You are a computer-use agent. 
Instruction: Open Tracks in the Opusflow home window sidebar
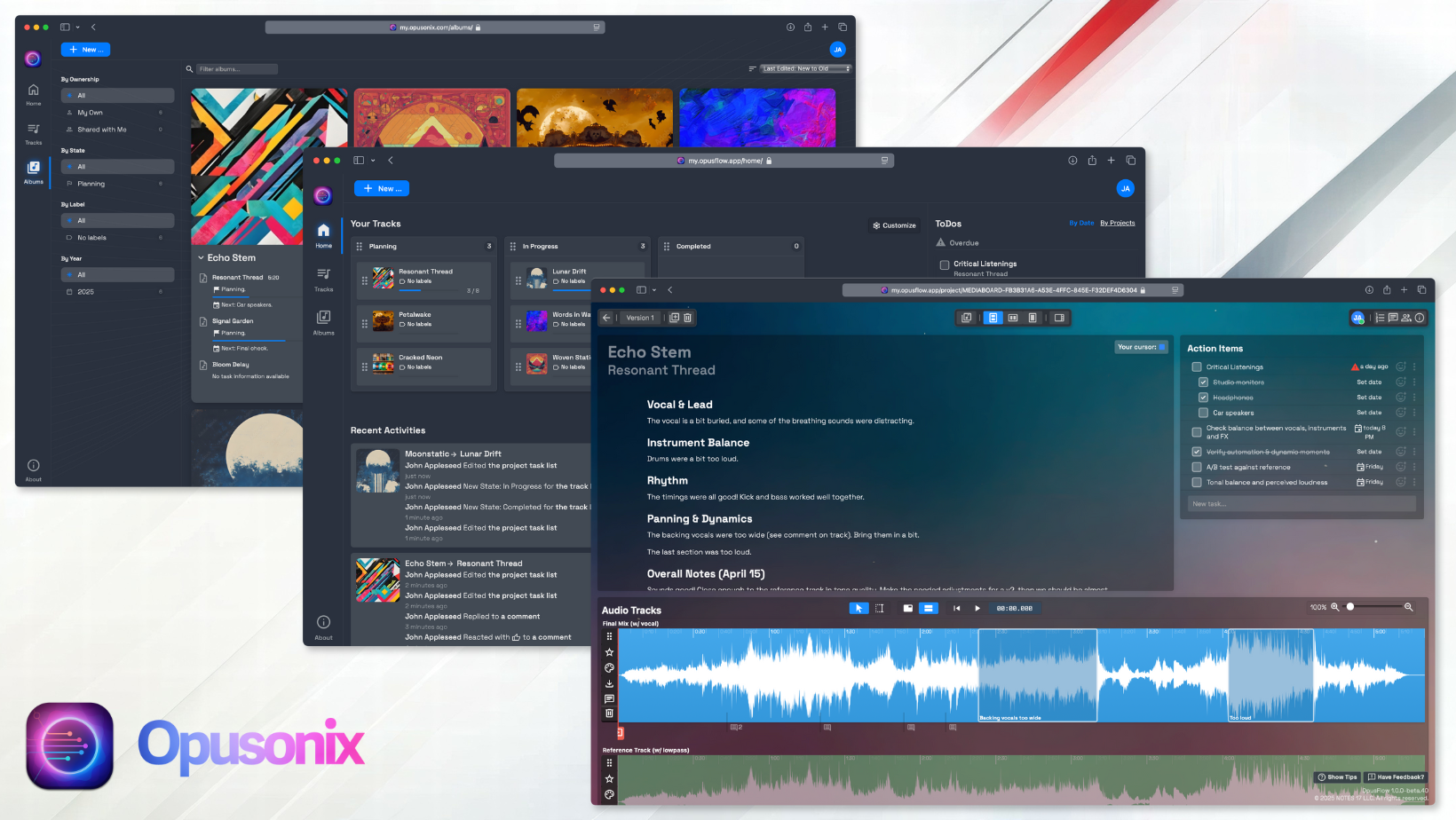click(323, 279)
